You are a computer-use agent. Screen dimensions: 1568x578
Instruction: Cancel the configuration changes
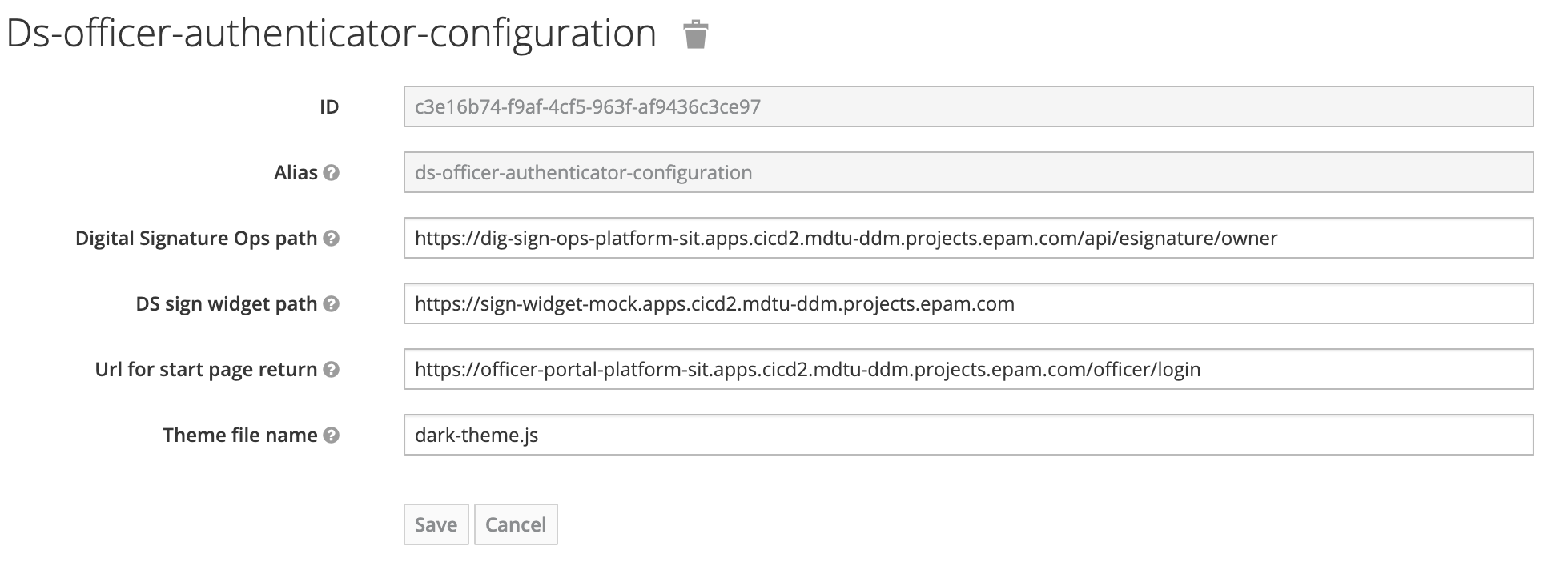[516, 524]
